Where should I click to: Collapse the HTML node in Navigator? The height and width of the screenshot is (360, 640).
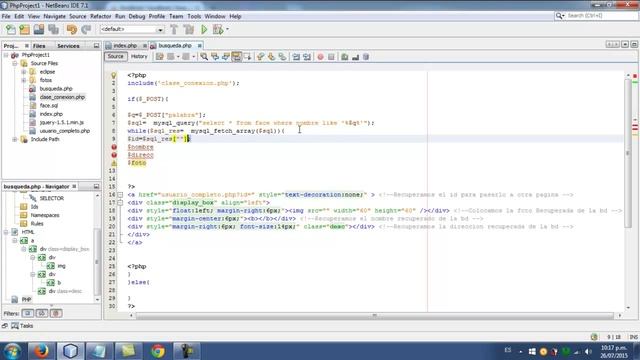click(x=6, y=232)
